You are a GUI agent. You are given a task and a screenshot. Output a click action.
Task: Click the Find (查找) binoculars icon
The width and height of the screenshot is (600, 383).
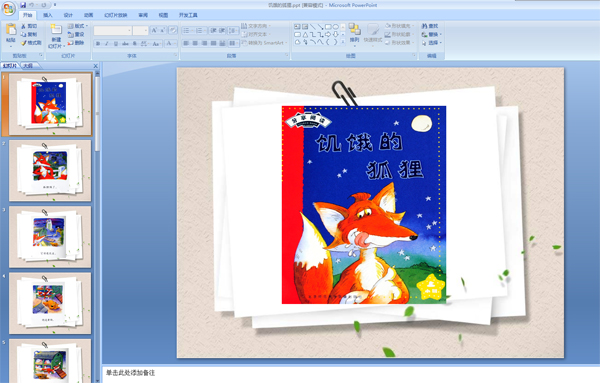click(424, 26)
